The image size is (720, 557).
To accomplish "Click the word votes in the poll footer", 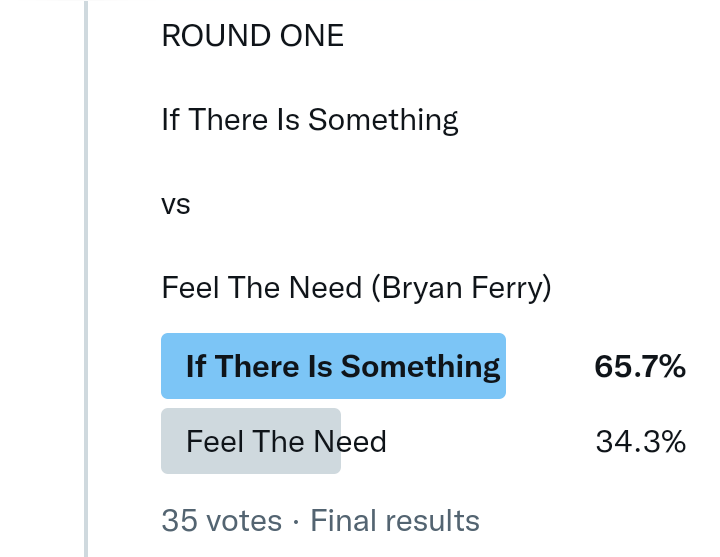I will tap(241, 521).
